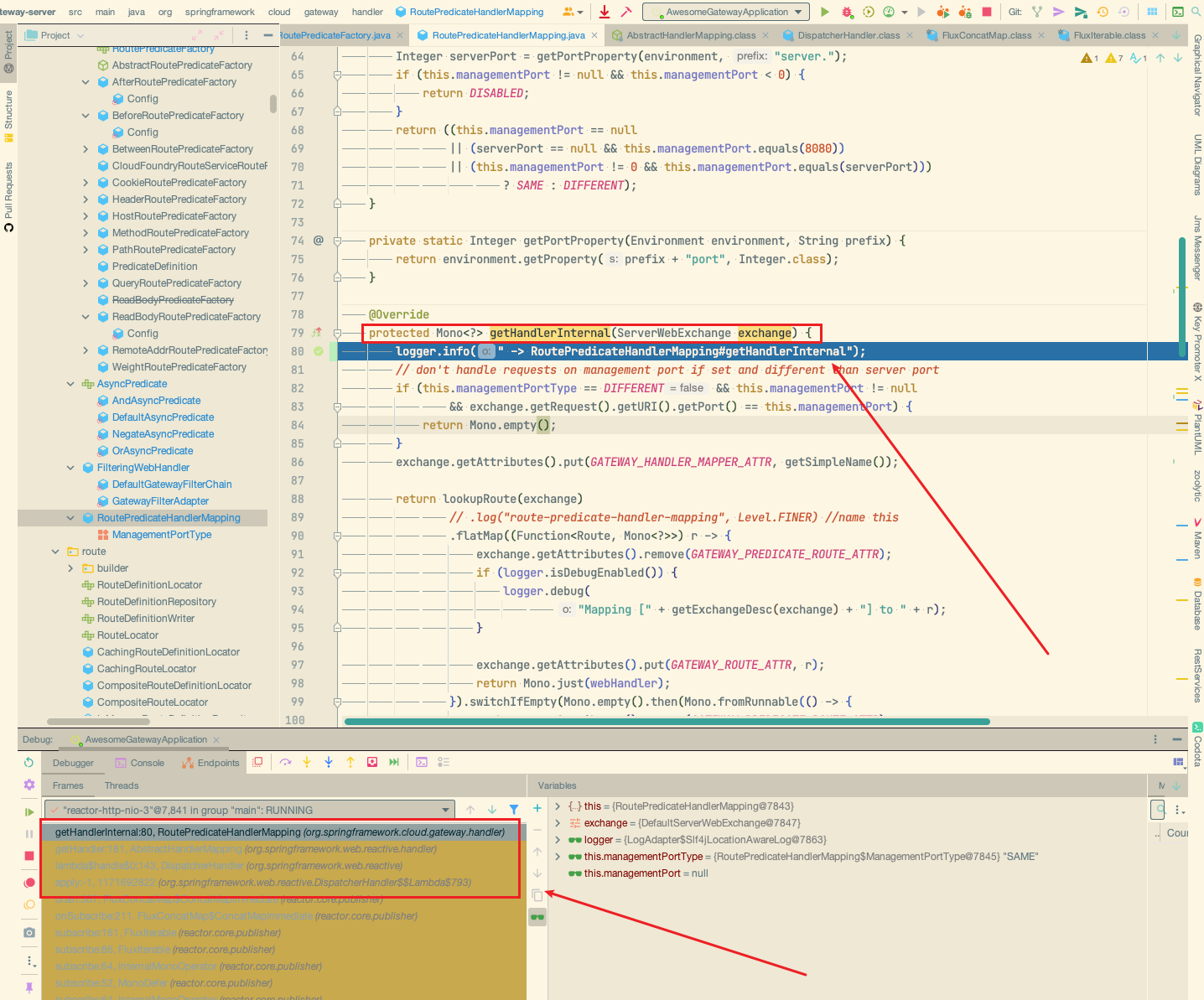Toggle the glasses watches view button
1204x1000 pixels.
[x=537, y=916]
